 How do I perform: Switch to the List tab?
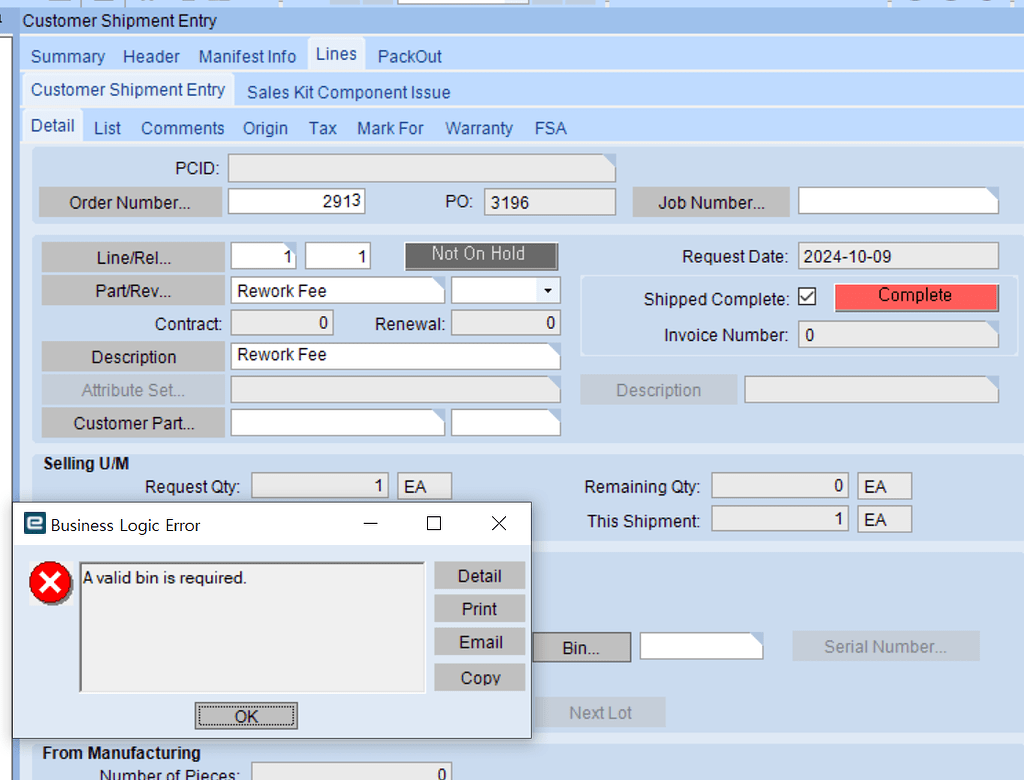click(x=107, y=127)
